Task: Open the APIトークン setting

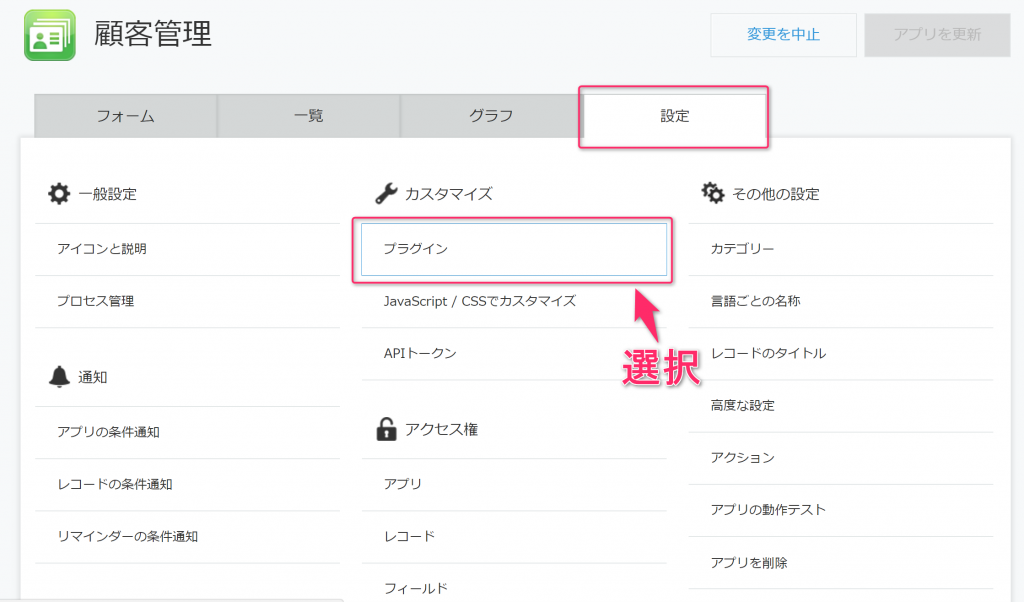Action: coord(514,354)
